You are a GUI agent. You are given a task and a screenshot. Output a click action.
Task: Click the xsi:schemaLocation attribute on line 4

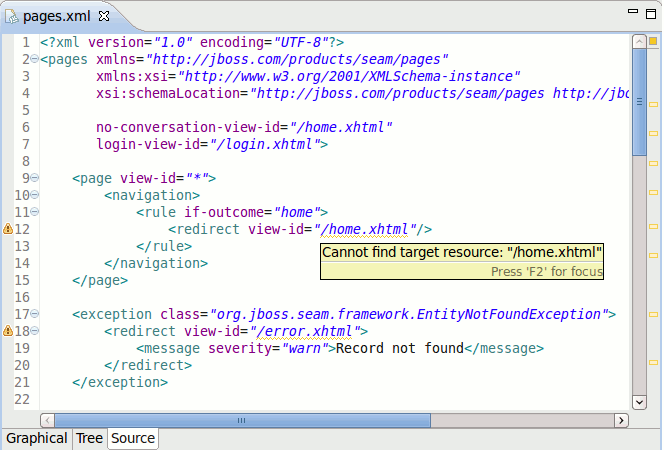[168, 93]
